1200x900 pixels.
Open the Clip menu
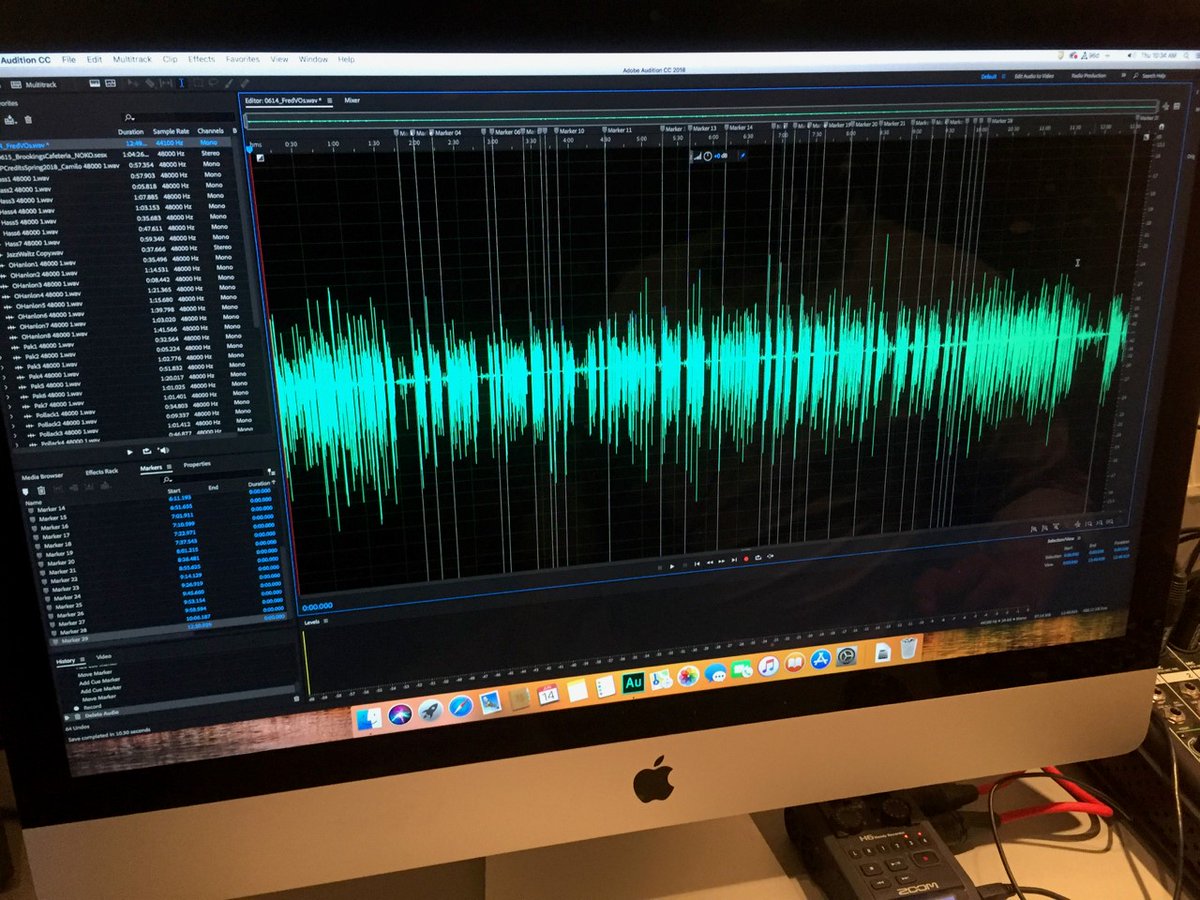tap(170, 59)
